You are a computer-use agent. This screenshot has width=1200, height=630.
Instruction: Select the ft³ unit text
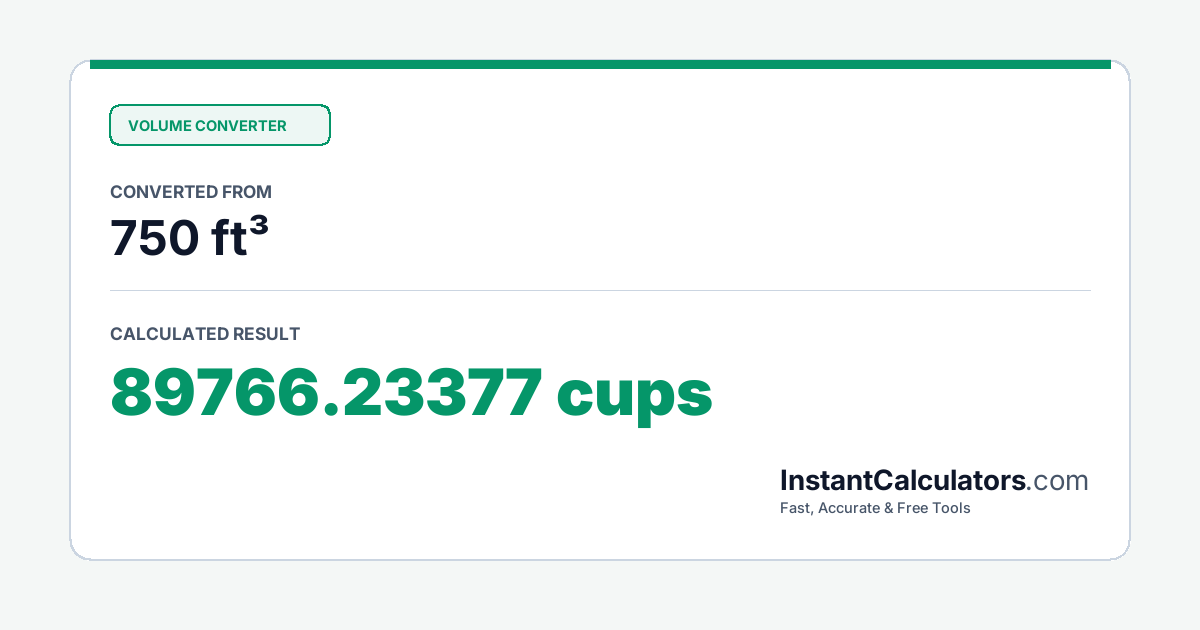[x=240, y=237]
